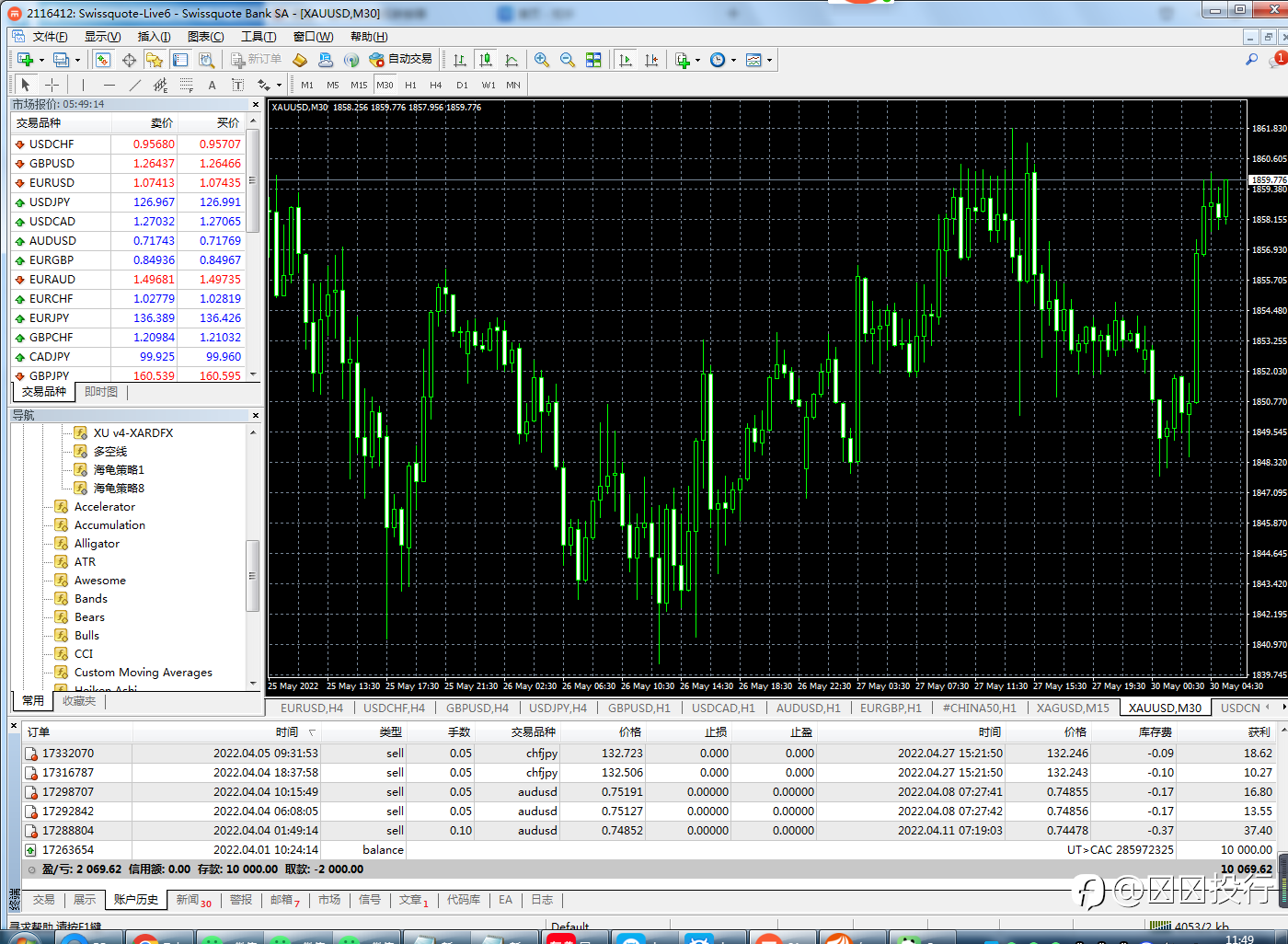The image size is (1288, 944).
Task: Open the templates dropdown arrow
Action: click(769, 61)
